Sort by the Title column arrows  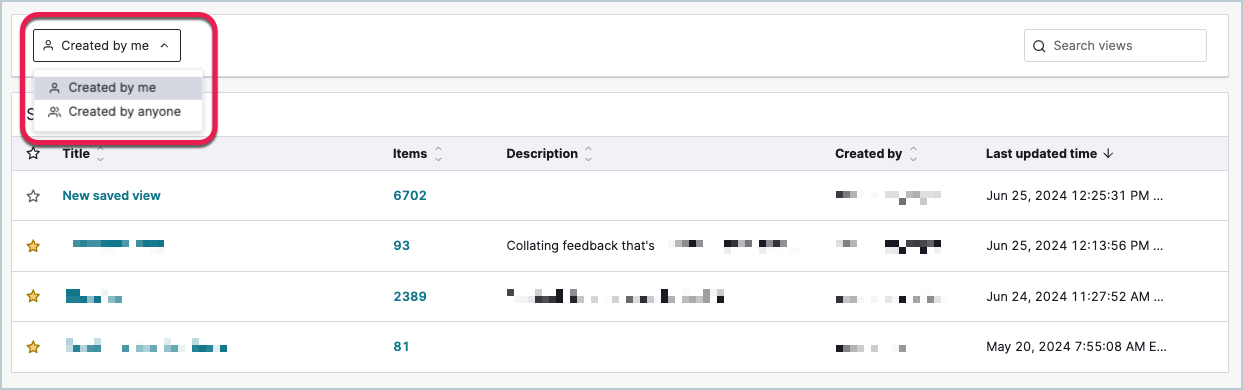[x=100, y=154]
